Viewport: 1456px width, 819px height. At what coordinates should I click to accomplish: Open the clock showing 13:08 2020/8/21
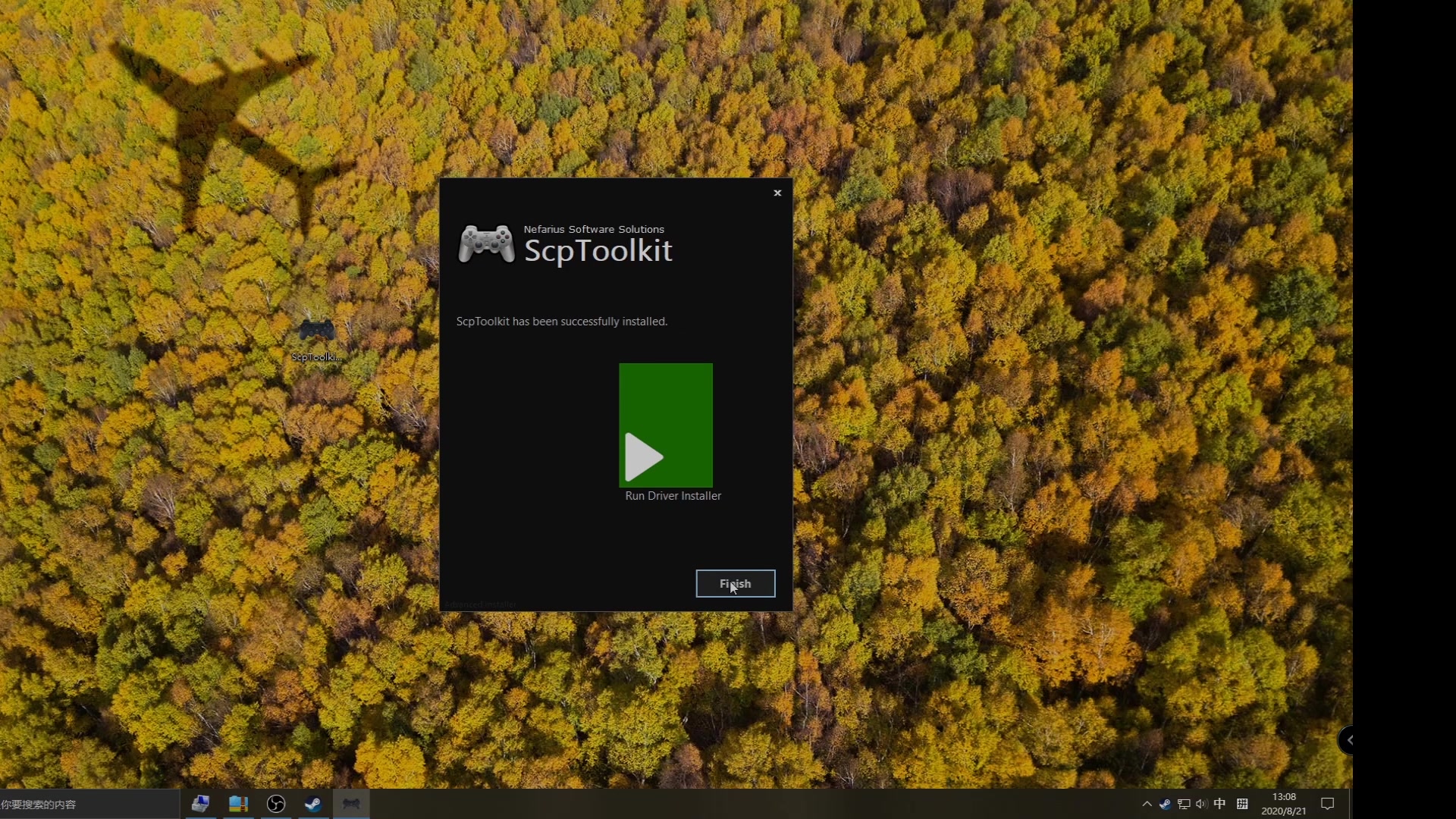(1283, 804)
